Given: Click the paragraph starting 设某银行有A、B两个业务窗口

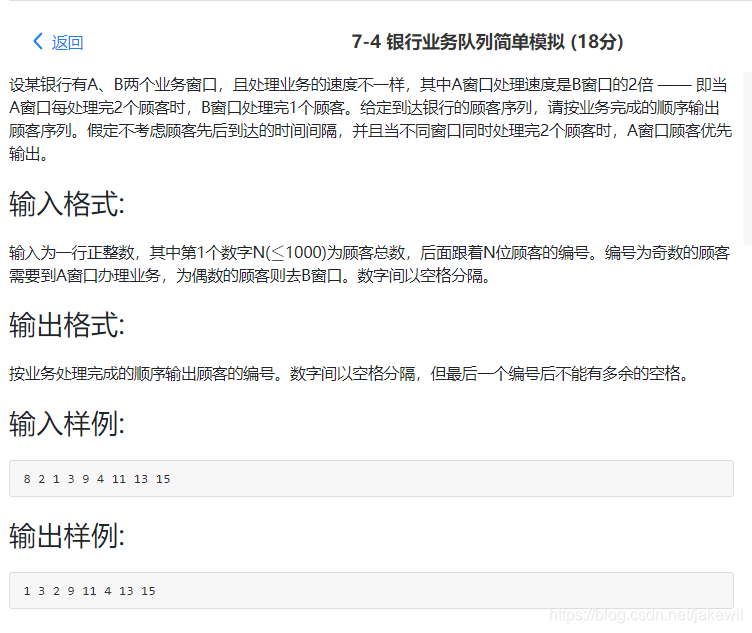Looking at the screenshot, I should tap(370, 119).
